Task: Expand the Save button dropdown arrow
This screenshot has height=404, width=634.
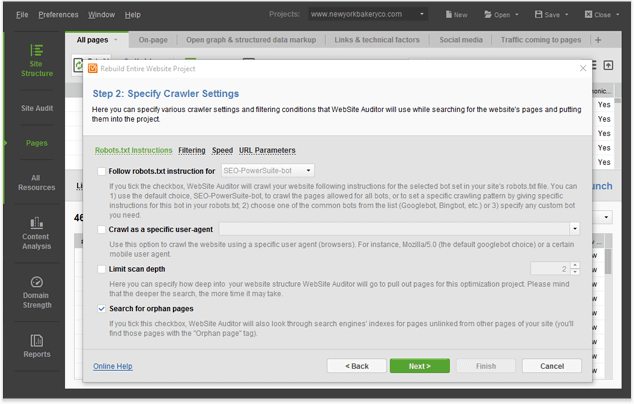Action: point(566,15)
